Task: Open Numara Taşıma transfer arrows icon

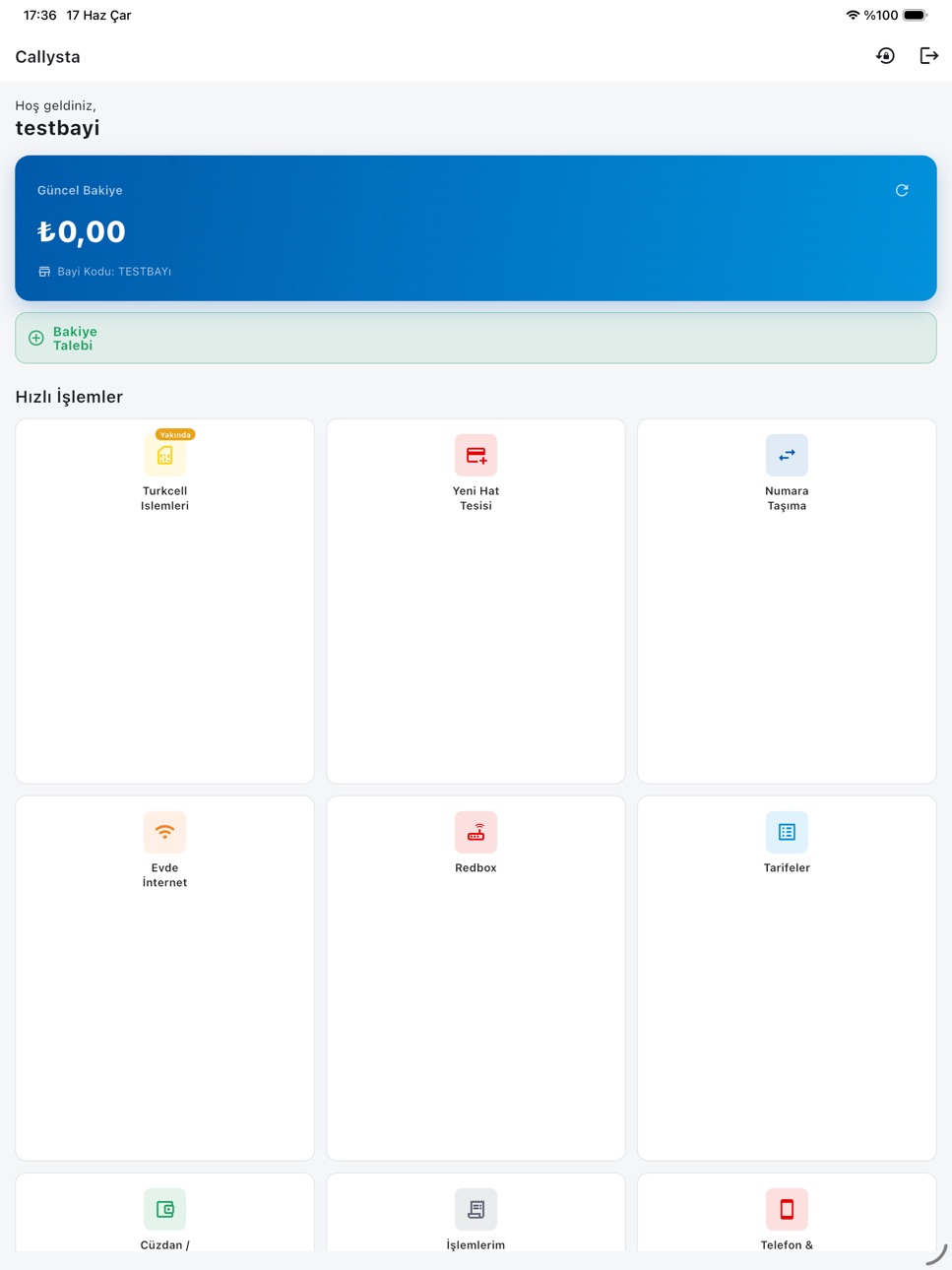Action: [787, 455]
